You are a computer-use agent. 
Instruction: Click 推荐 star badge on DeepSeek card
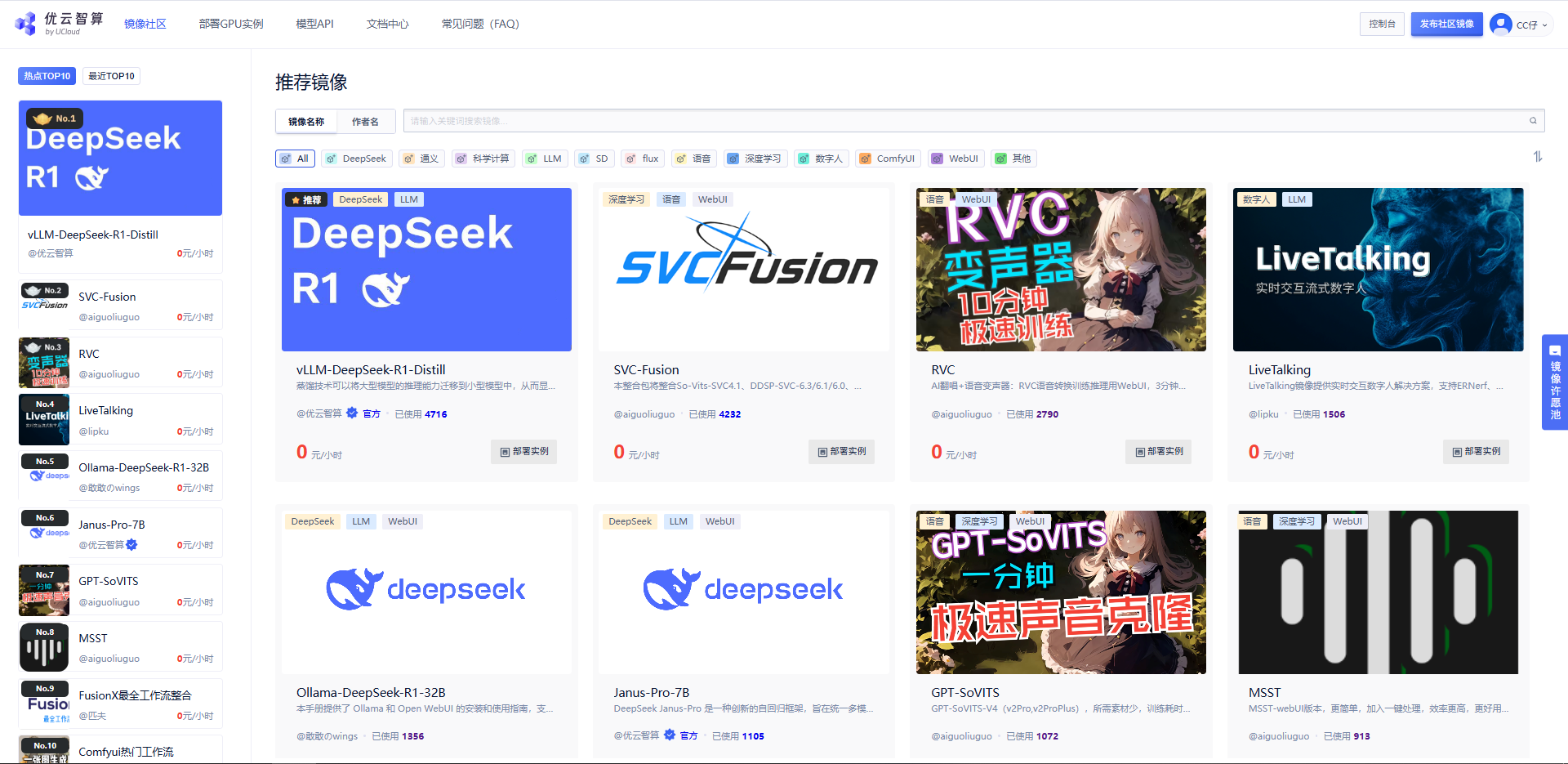pos(306,199)
